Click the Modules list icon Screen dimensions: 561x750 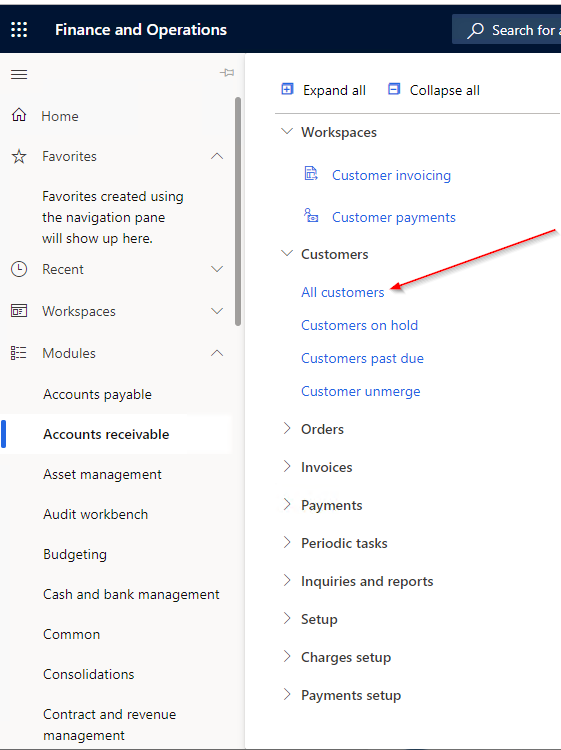[x=19, y=353]
